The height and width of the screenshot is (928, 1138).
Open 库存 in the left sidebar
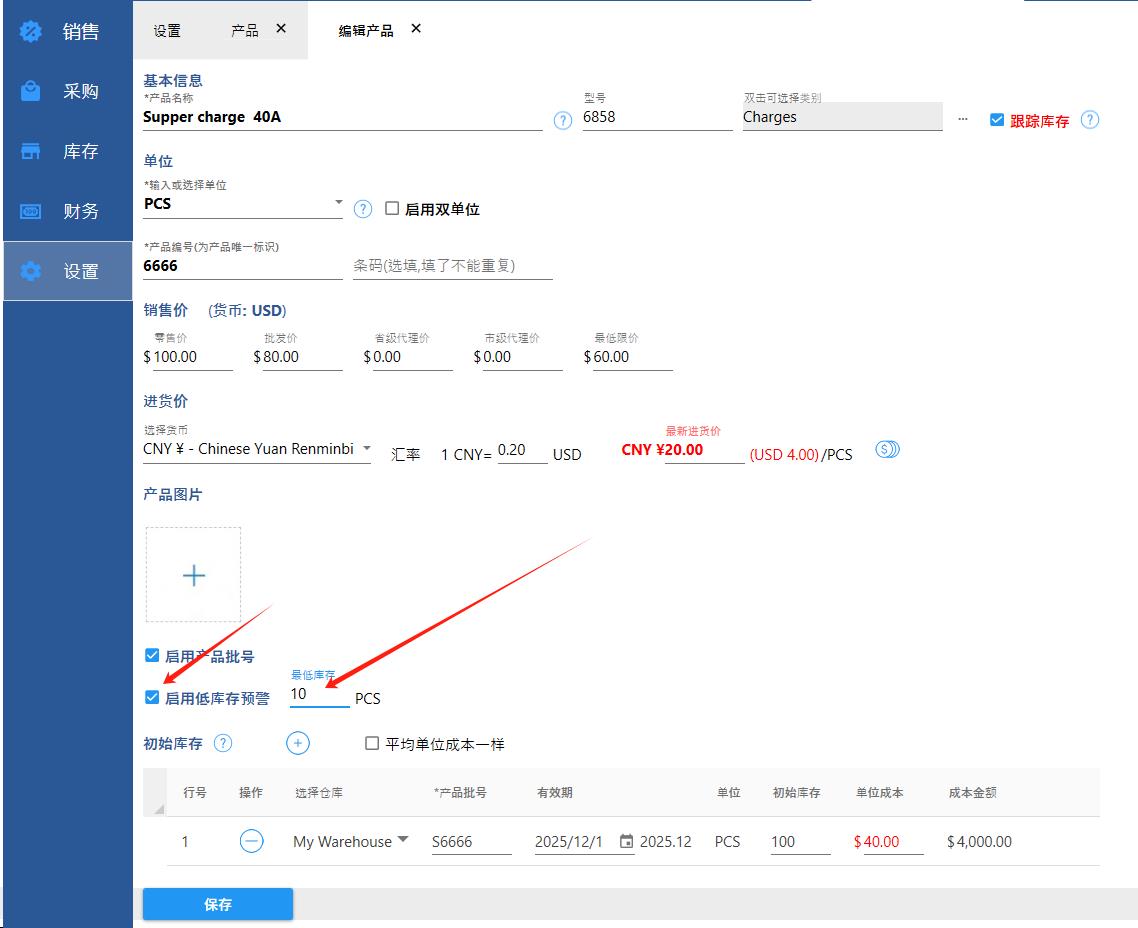pos(67,151)
